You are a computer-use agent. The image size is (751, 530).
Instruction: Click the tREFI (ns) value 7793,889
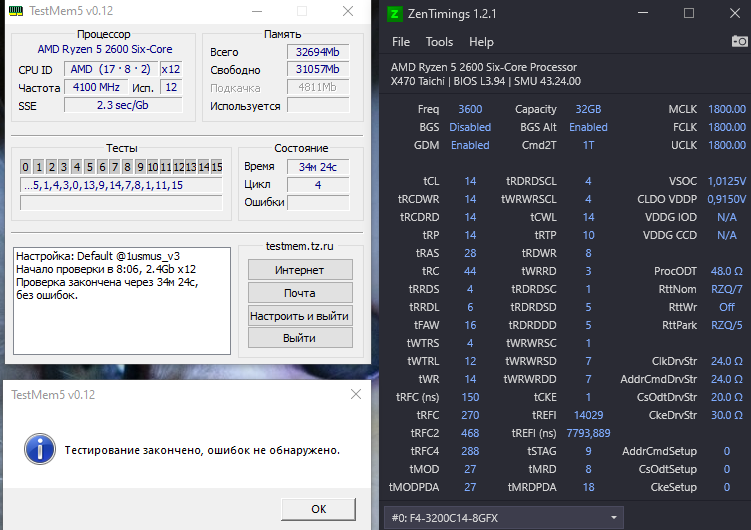[588, 433]
